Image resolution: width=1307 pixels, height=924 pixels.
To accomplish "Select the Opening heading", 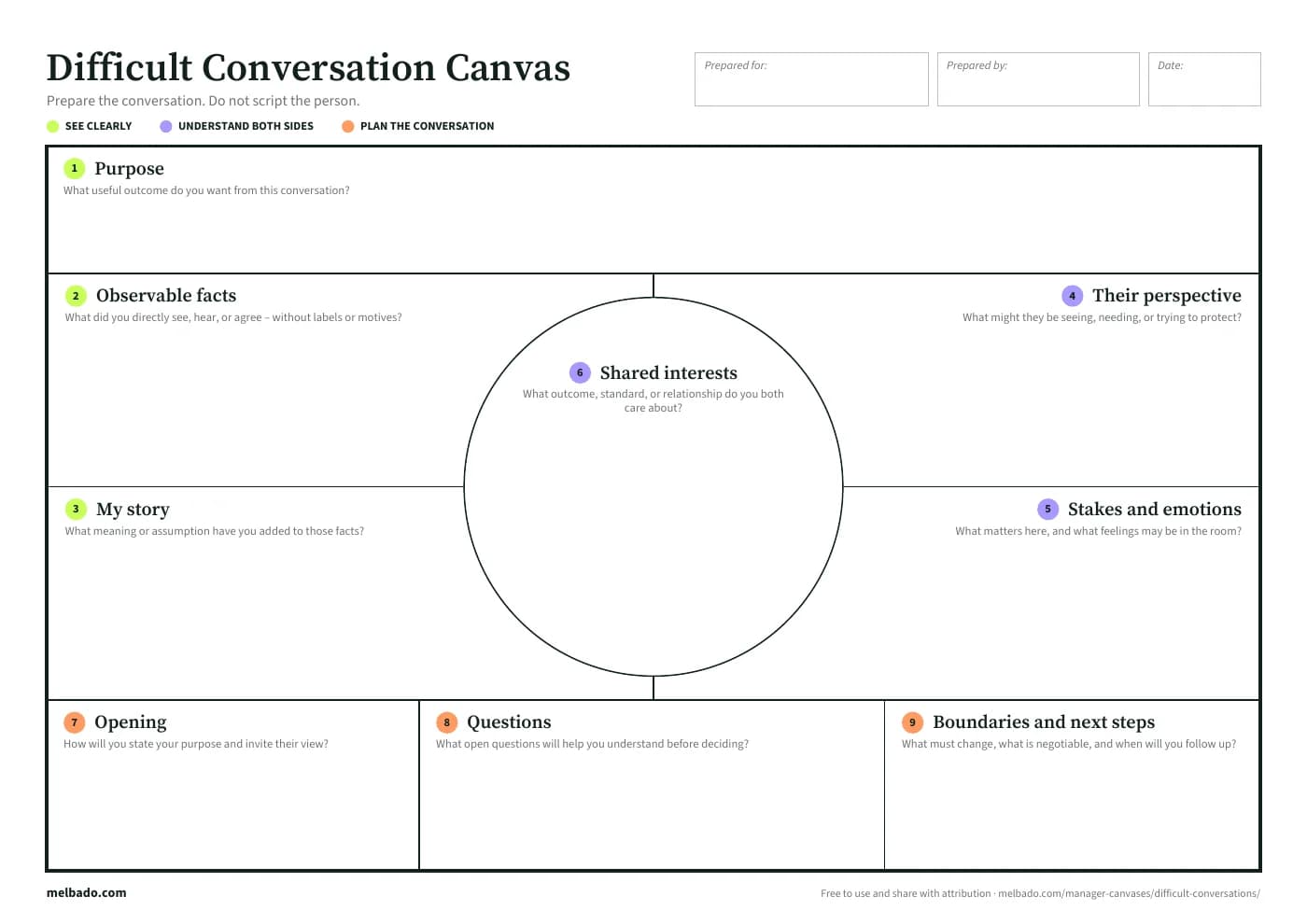I will (x=131, y=722).
